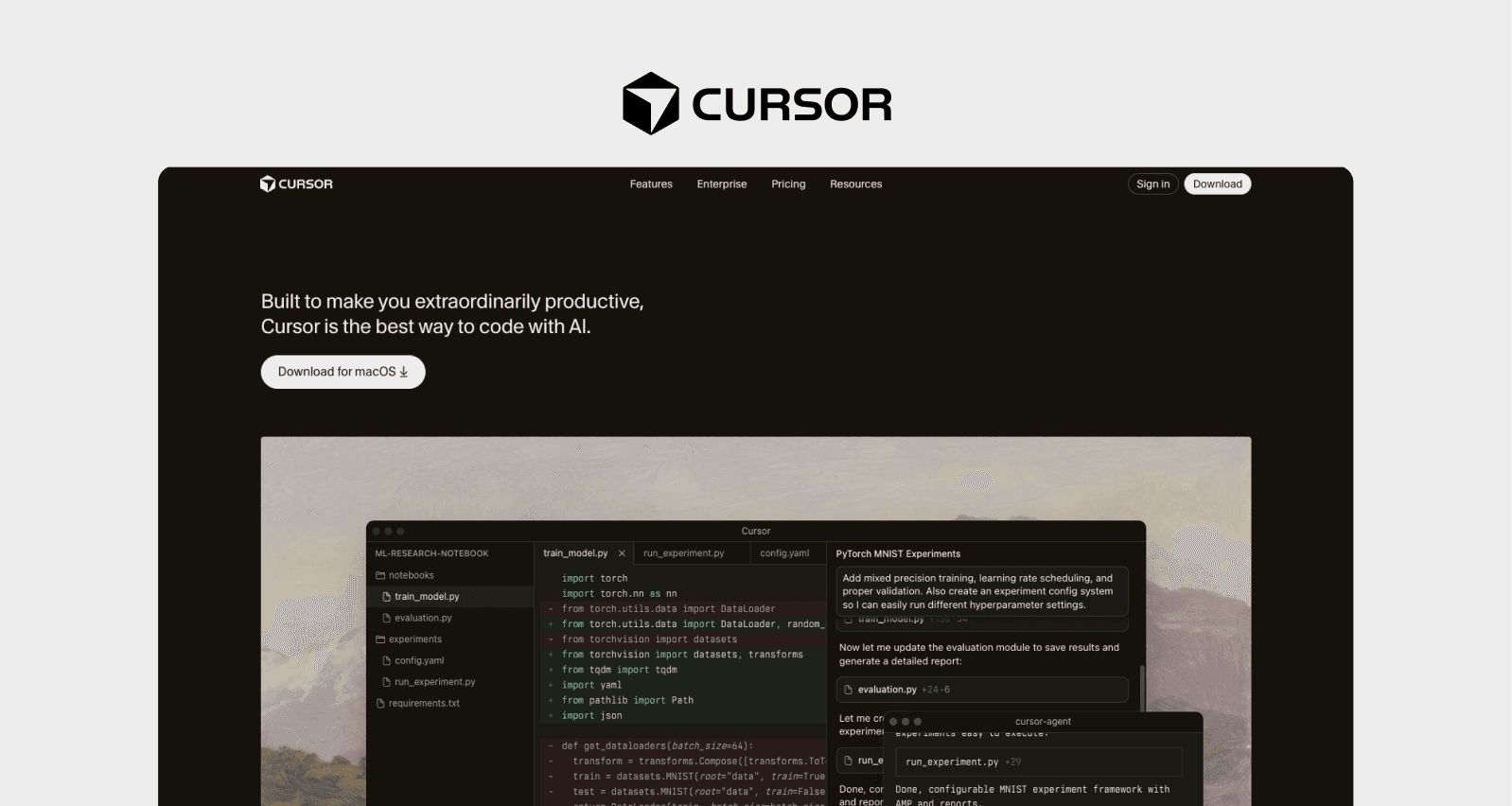
Task: Open the Enterprise nav item
Action: [x=722, y=184]
